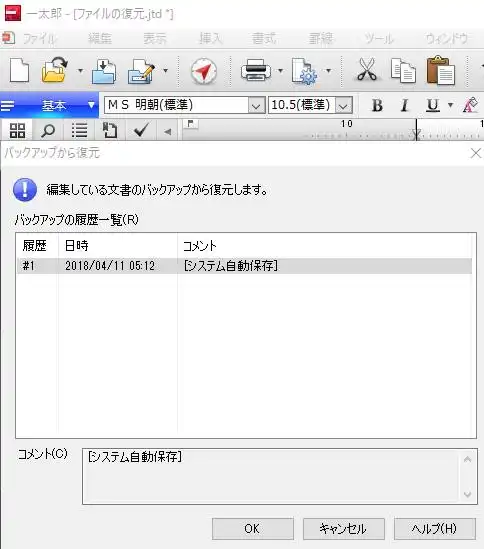Open the 書式 menu
This screenshot has height=549, width=484.
265,38
